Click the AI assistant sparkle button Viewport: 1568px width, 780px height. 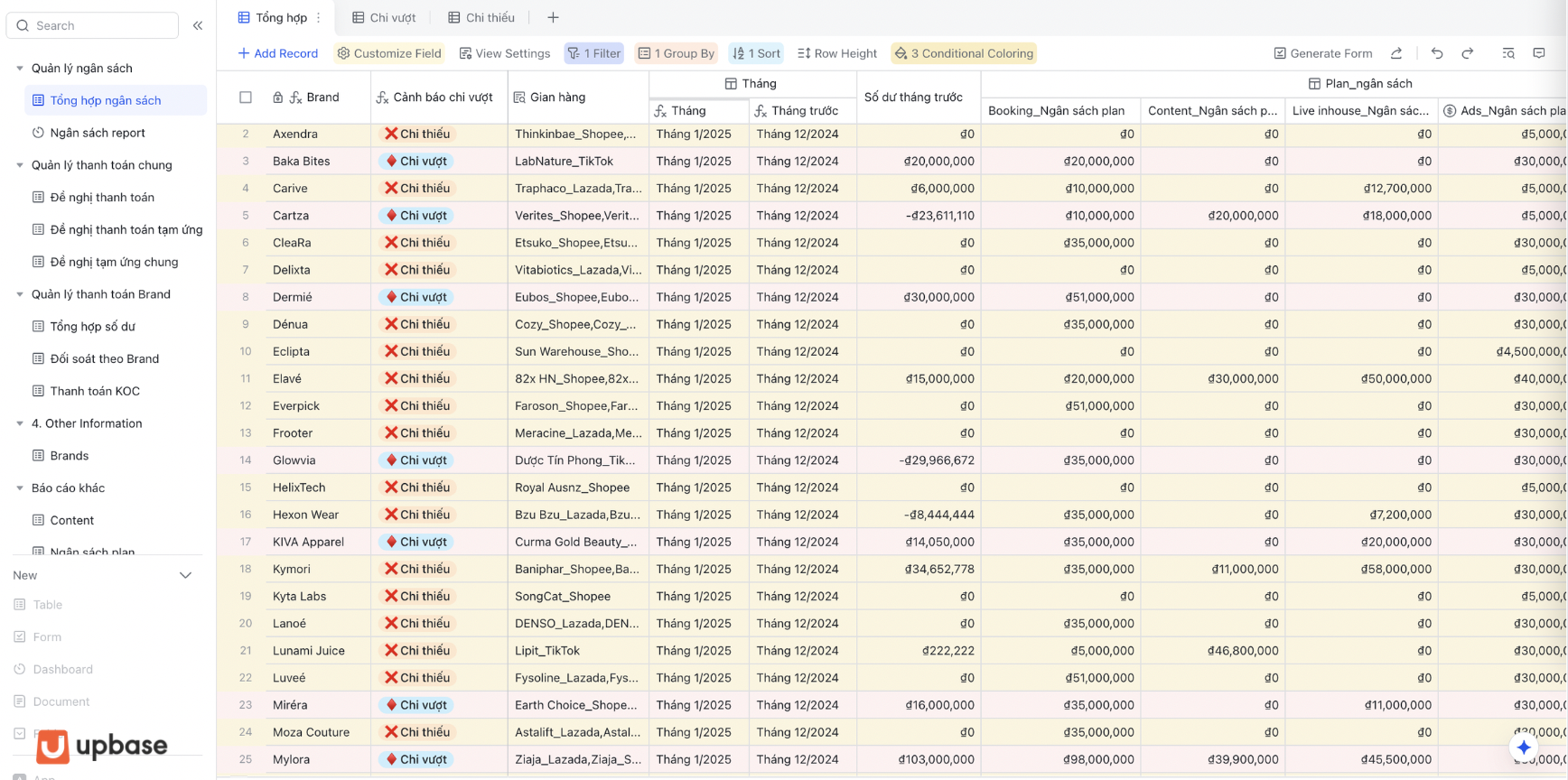pyautogui.click(x=1524, y=747)
